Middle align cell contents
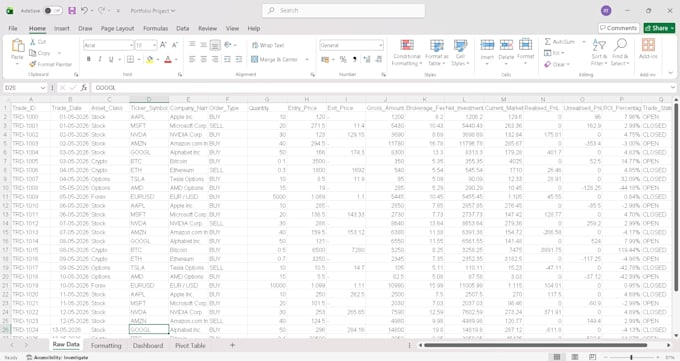This screenshot has width=680, height=361. pyautogui.click(x=203, y=45)
